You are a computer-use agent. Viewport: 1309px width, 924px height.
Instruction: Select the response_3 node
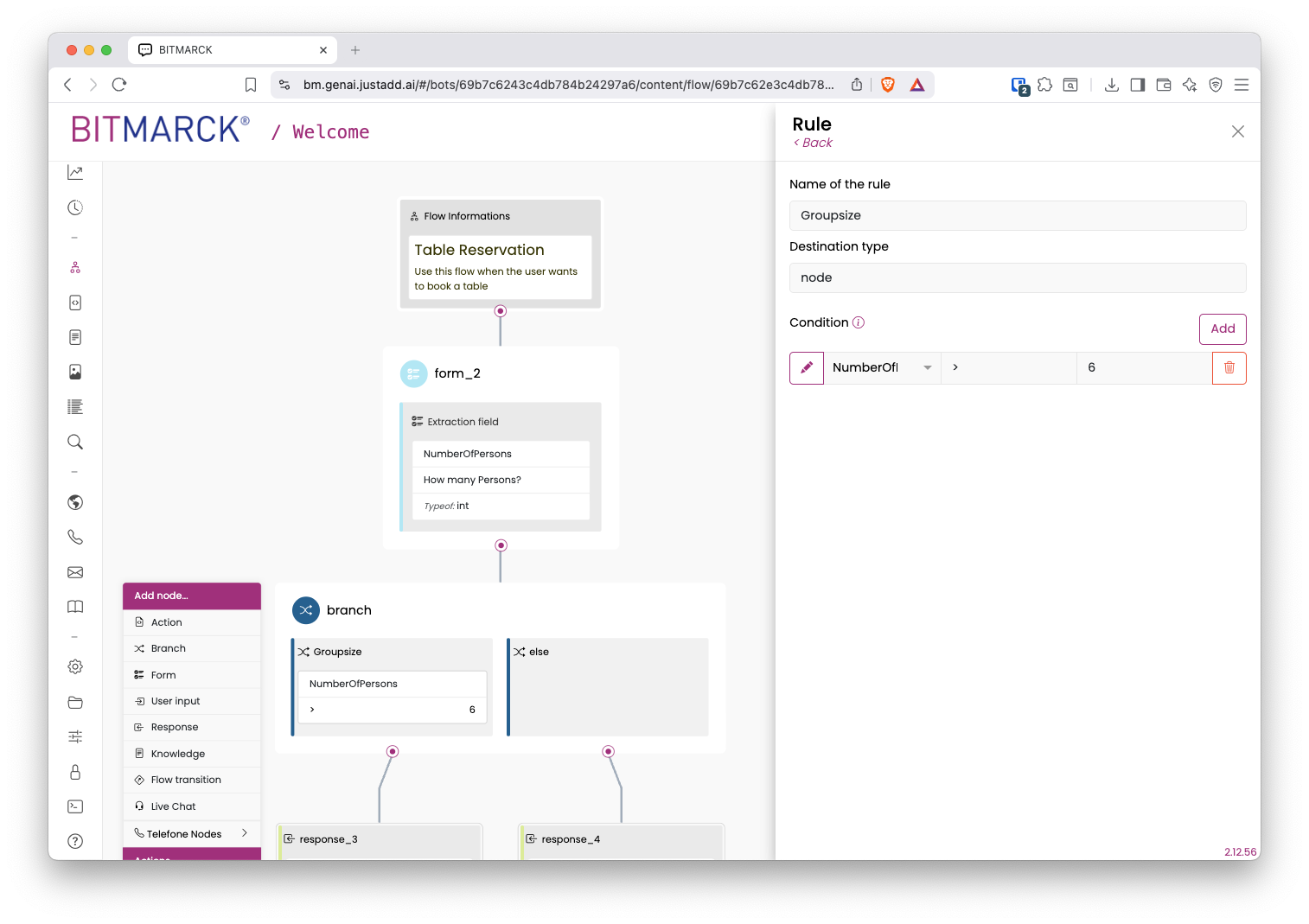click(379, 842)
